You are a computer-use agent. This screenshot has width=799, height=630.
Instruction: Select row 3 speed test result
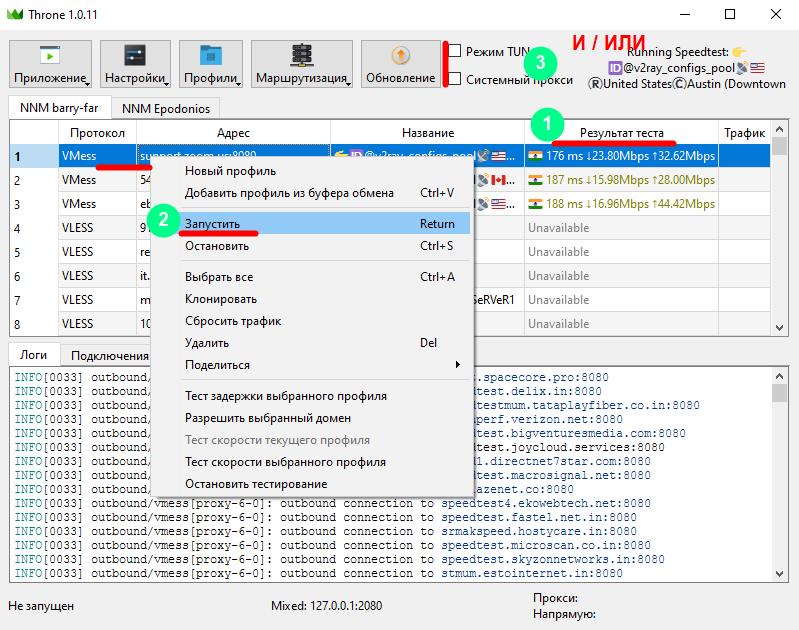click(621, 205)
